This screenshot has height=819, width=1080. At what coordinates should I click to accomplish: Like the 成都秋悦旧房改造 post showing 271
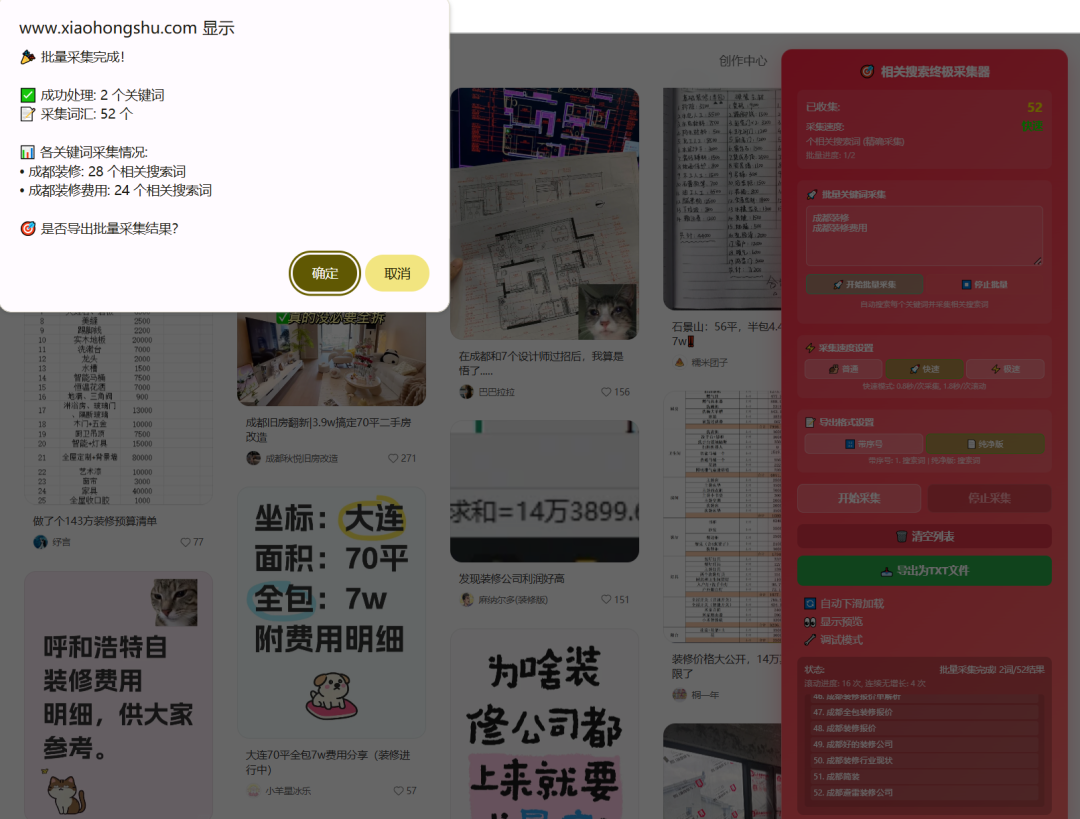(x=393, y=458)
